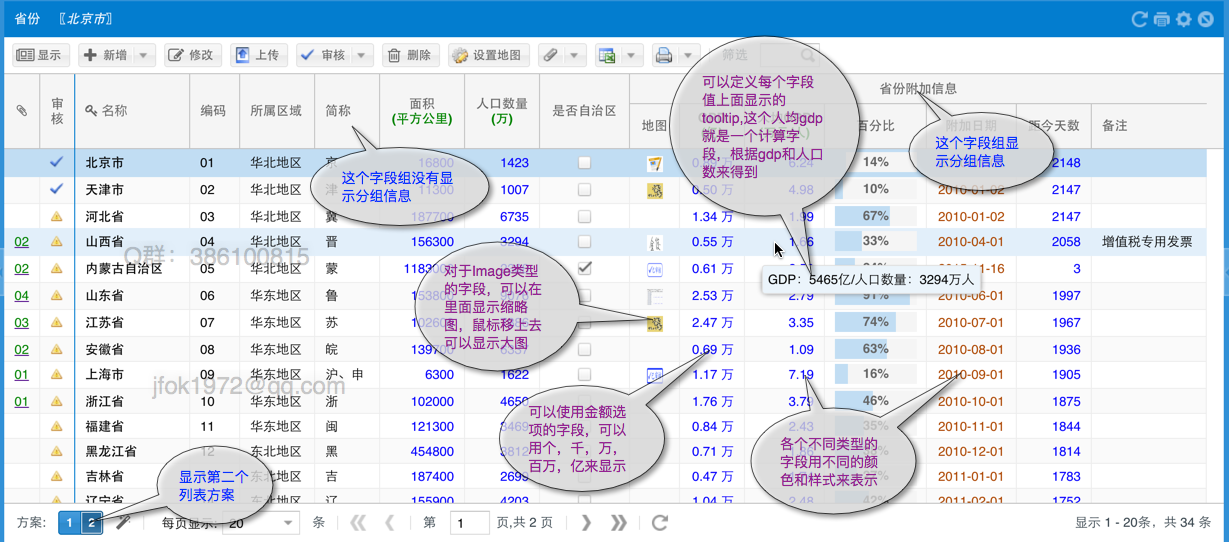Open the gear settings icon in the title bar

(x=1184, y=19)
